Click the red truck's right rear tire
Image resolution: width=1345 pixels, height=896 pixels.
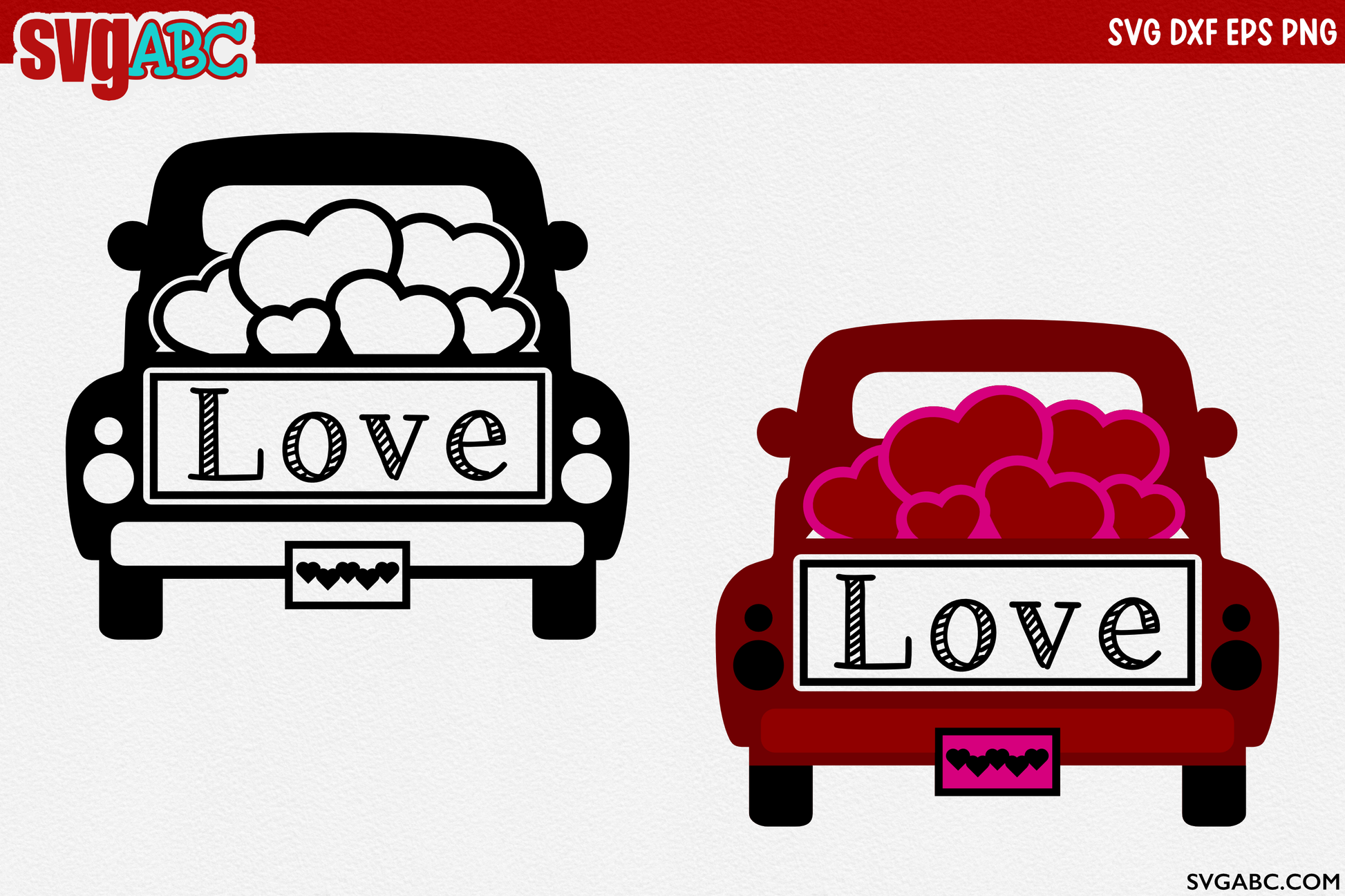[x=1214, y=794]
